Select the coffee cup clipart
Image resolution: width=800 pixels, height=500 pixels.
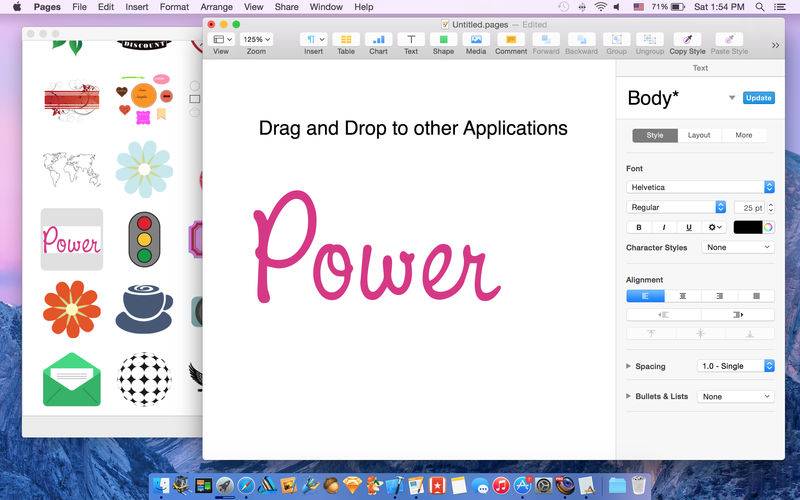144,309
